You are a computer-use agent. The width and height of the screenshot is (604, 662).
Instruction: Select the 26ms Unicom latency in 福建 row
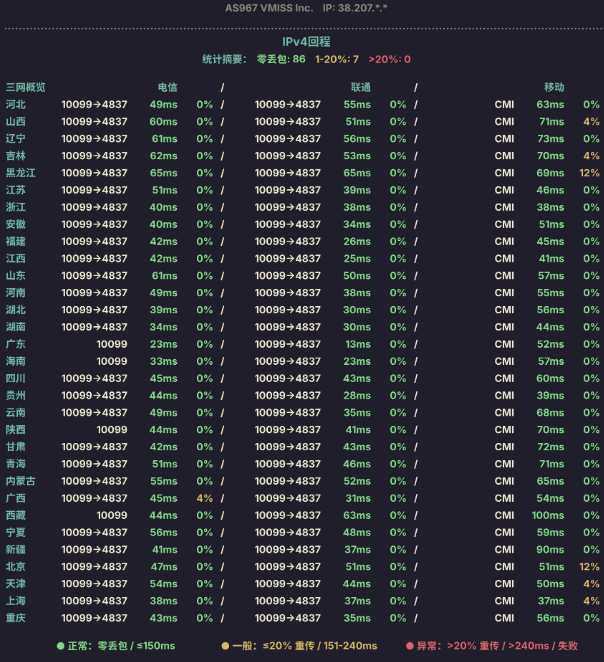click(x=357, y=241)
